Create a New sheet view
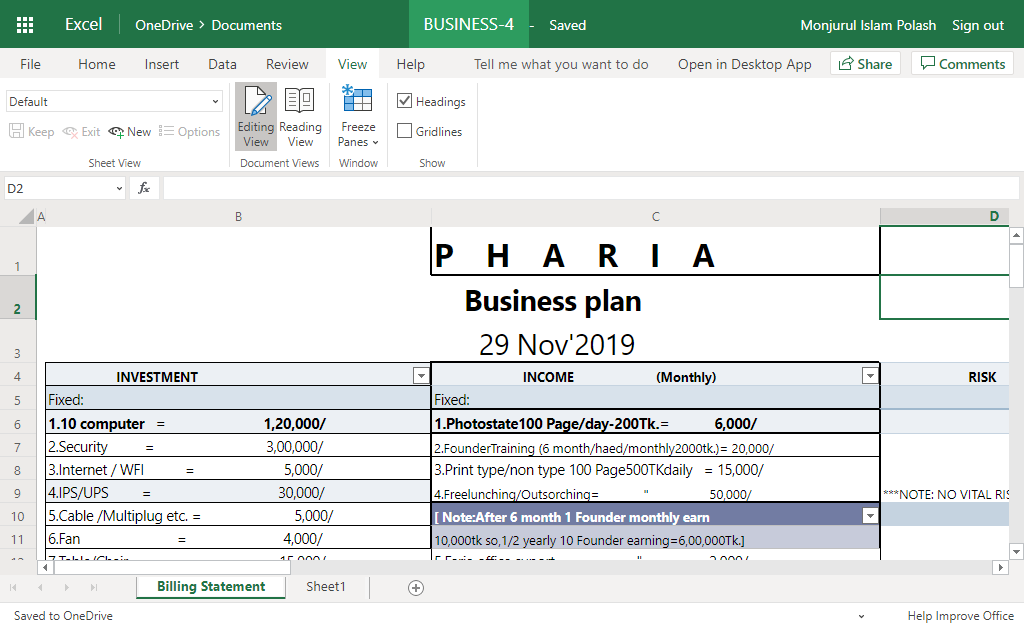This screenshot has height=625, width=1024. (x=130, y=132)
